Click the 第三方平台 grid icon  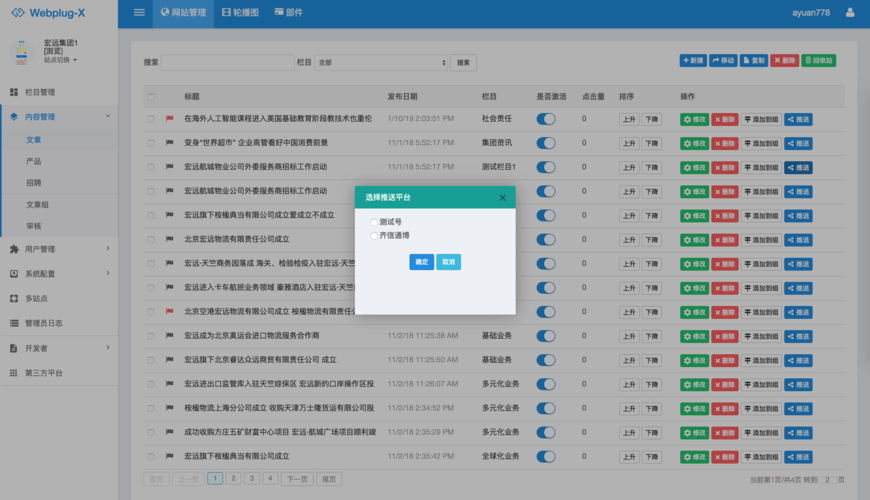coord(14,373)
